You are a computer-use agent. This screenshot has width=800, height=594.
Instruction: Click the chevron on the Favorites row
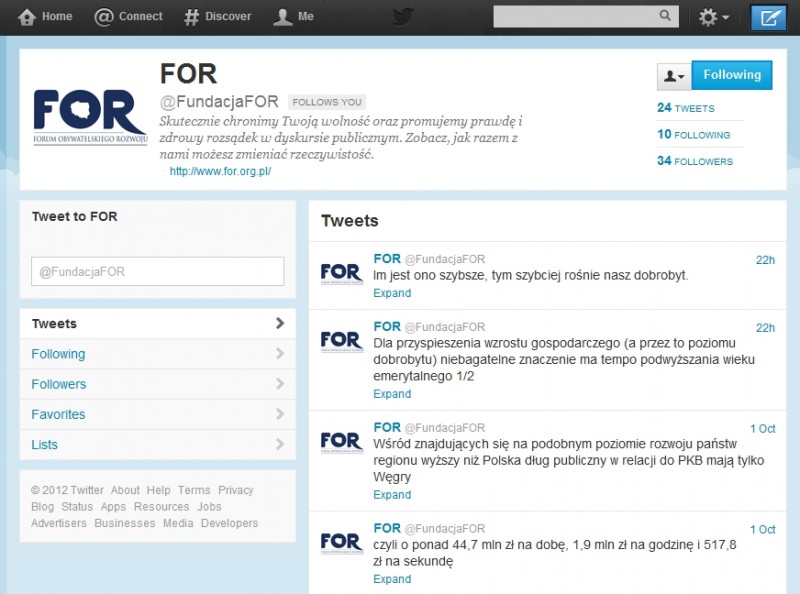tap(280, 414)
